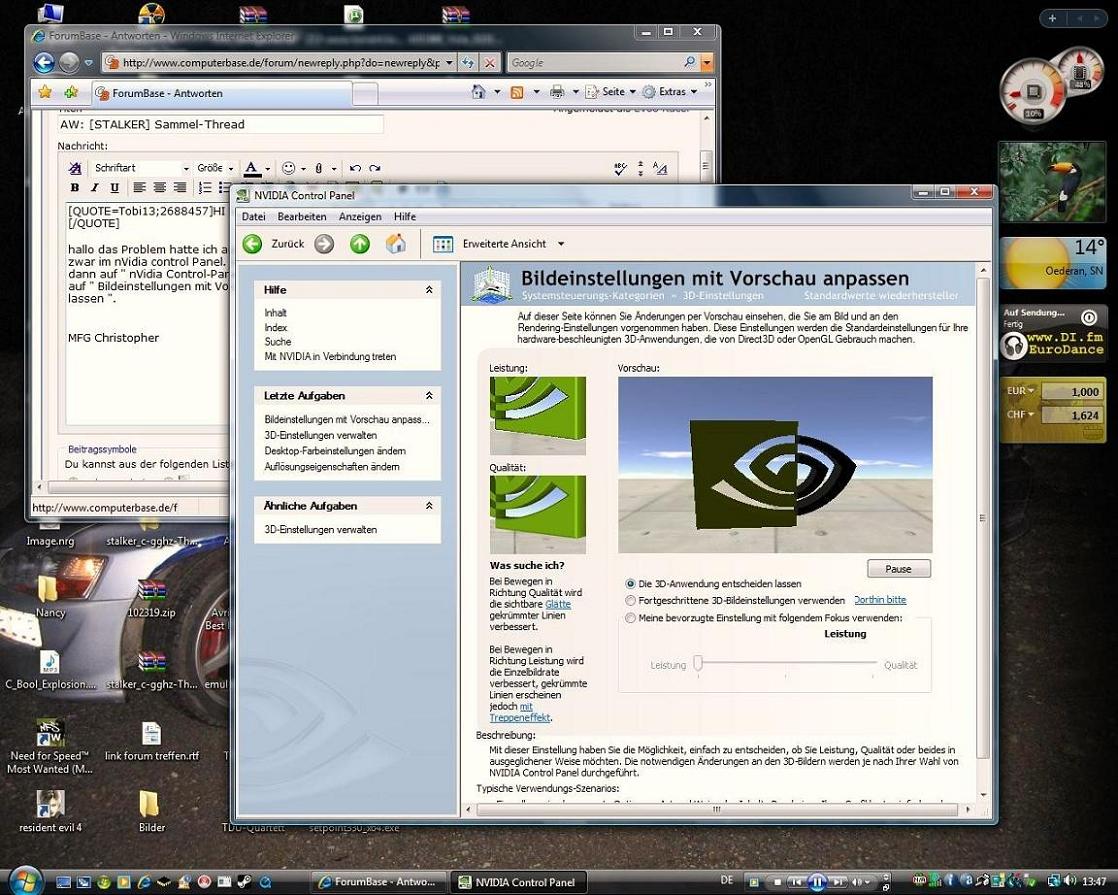Image resolution: width=1118 pixels, height=895 pixels.
Task: Click the green up arrow in NVIDIA toolbar
Action: (360, 244)
